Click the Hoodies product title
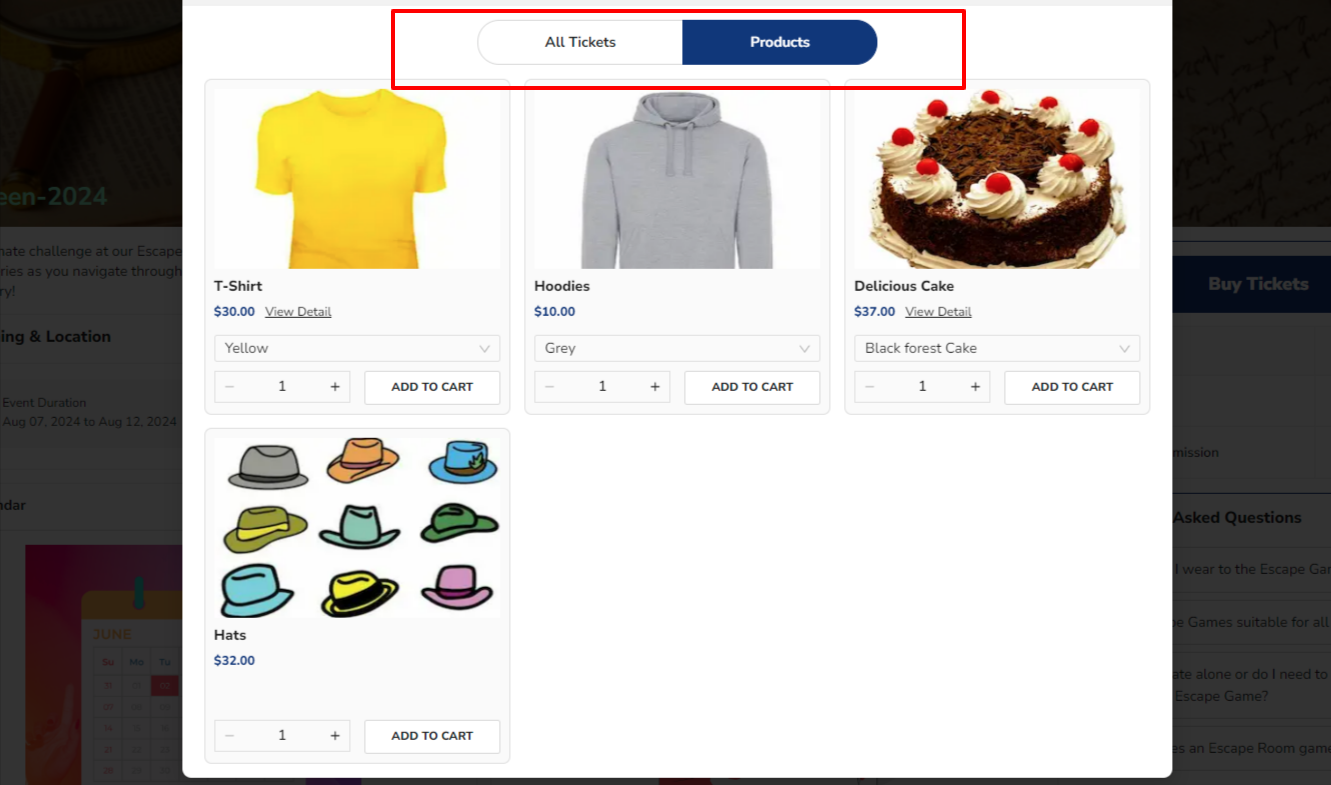The height and width of the screenshot is (785, 1331). pyautogui.click(x=562, y=286)
